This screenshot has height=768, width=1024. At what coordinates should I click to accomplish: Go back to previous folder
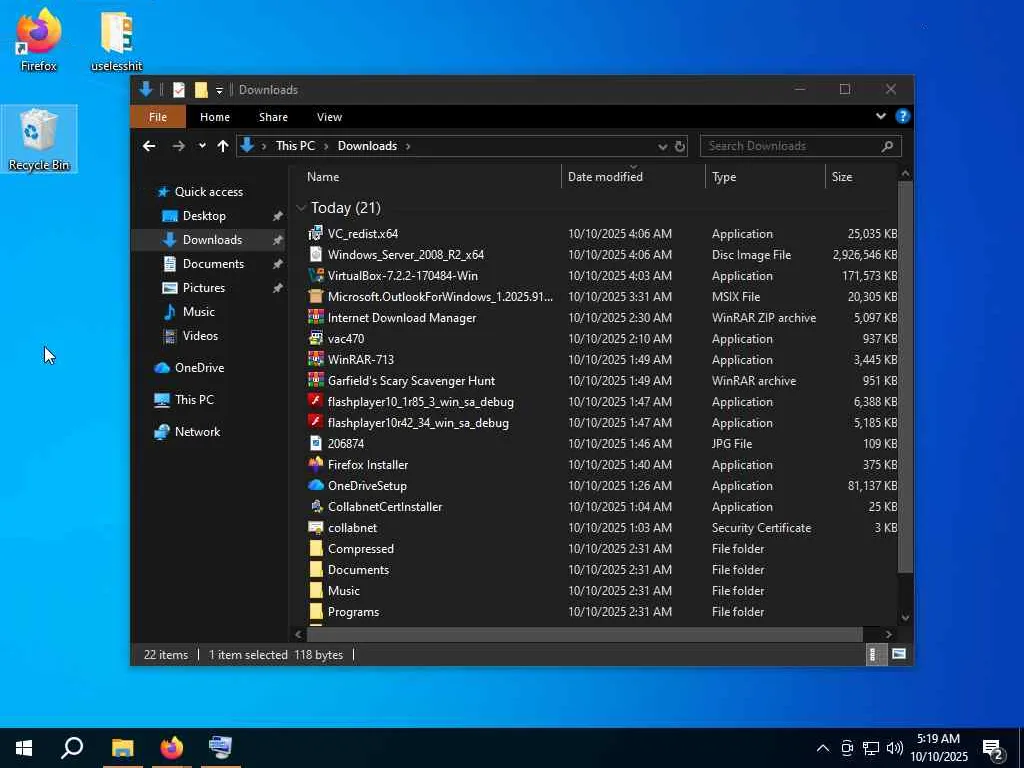point(149,146)
